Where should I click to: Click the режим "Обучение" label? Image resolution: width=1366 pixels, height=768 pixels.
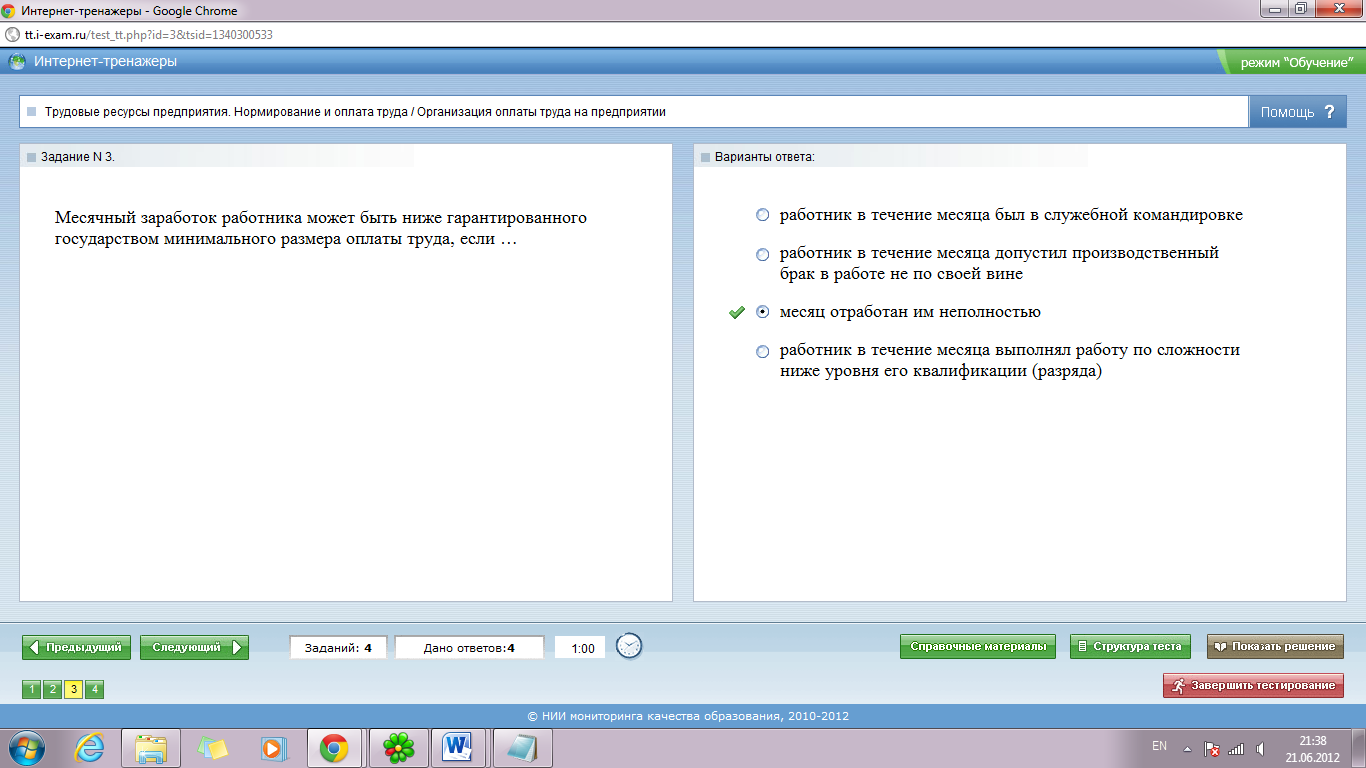pos(1296,62)
